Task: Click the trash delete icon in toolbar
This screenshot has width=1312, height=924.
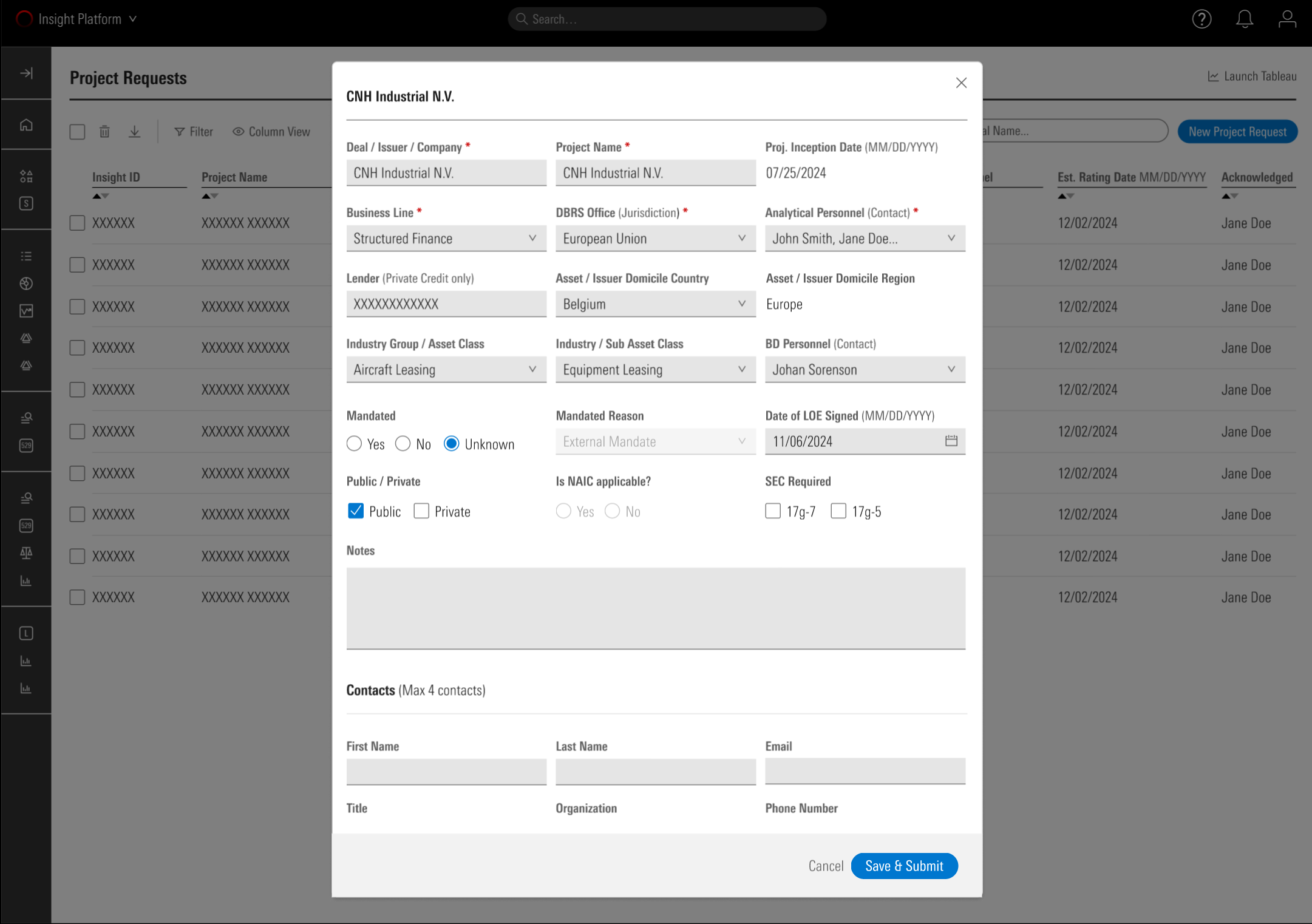Action: click(x=104, y=132)
